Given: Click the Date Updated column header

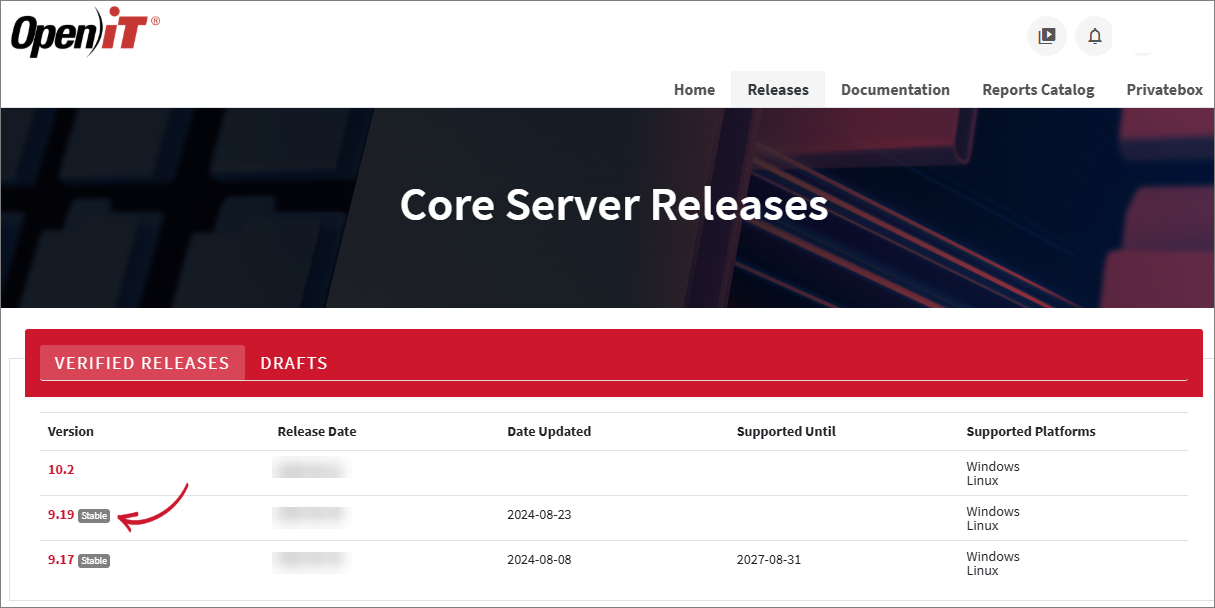Looking at the screenshot, I should (549, 432).
